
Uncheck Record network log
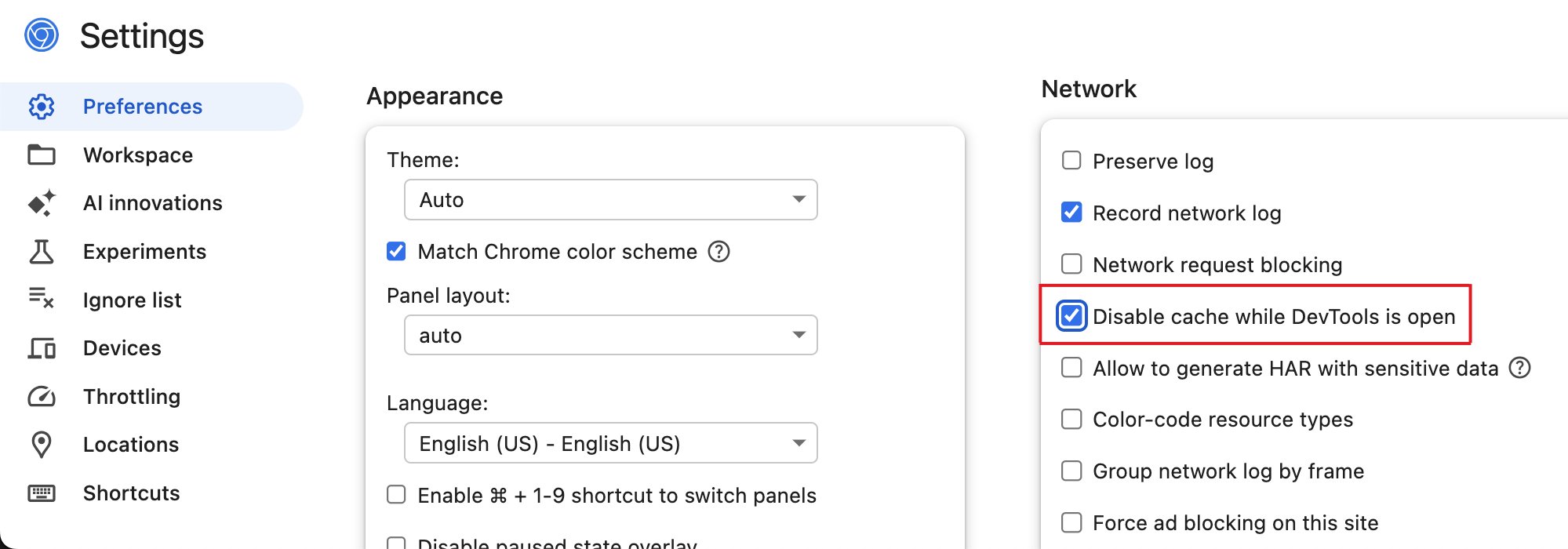tap(1071, 213)
